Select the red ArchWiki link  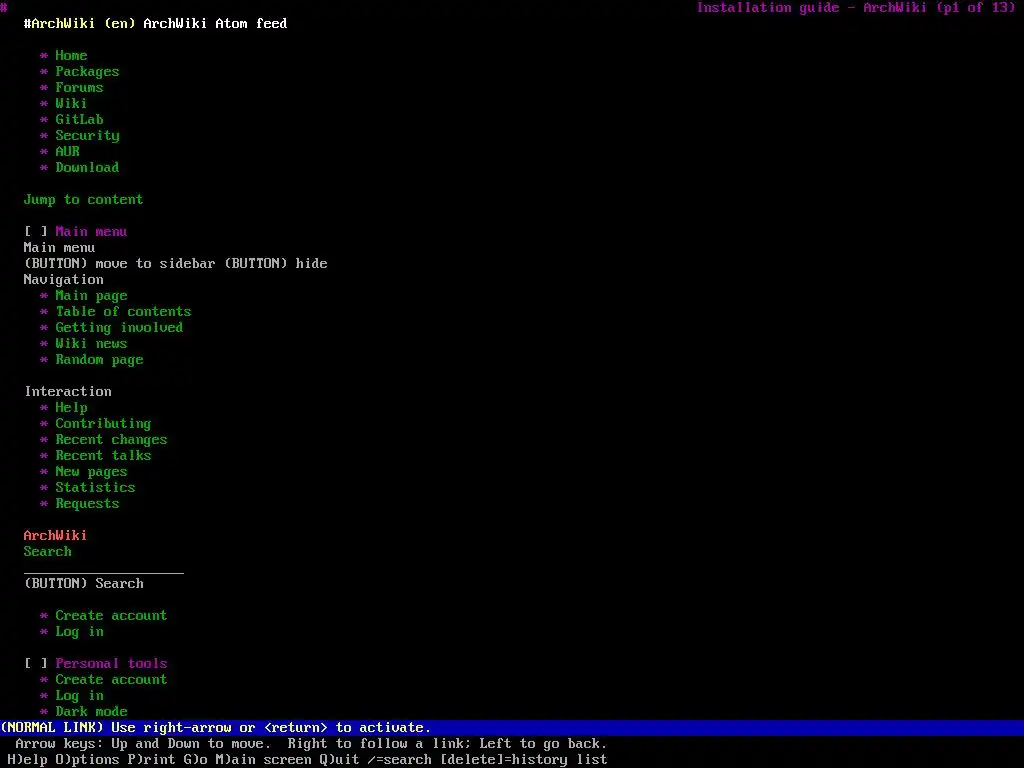(x=56, y=536)
